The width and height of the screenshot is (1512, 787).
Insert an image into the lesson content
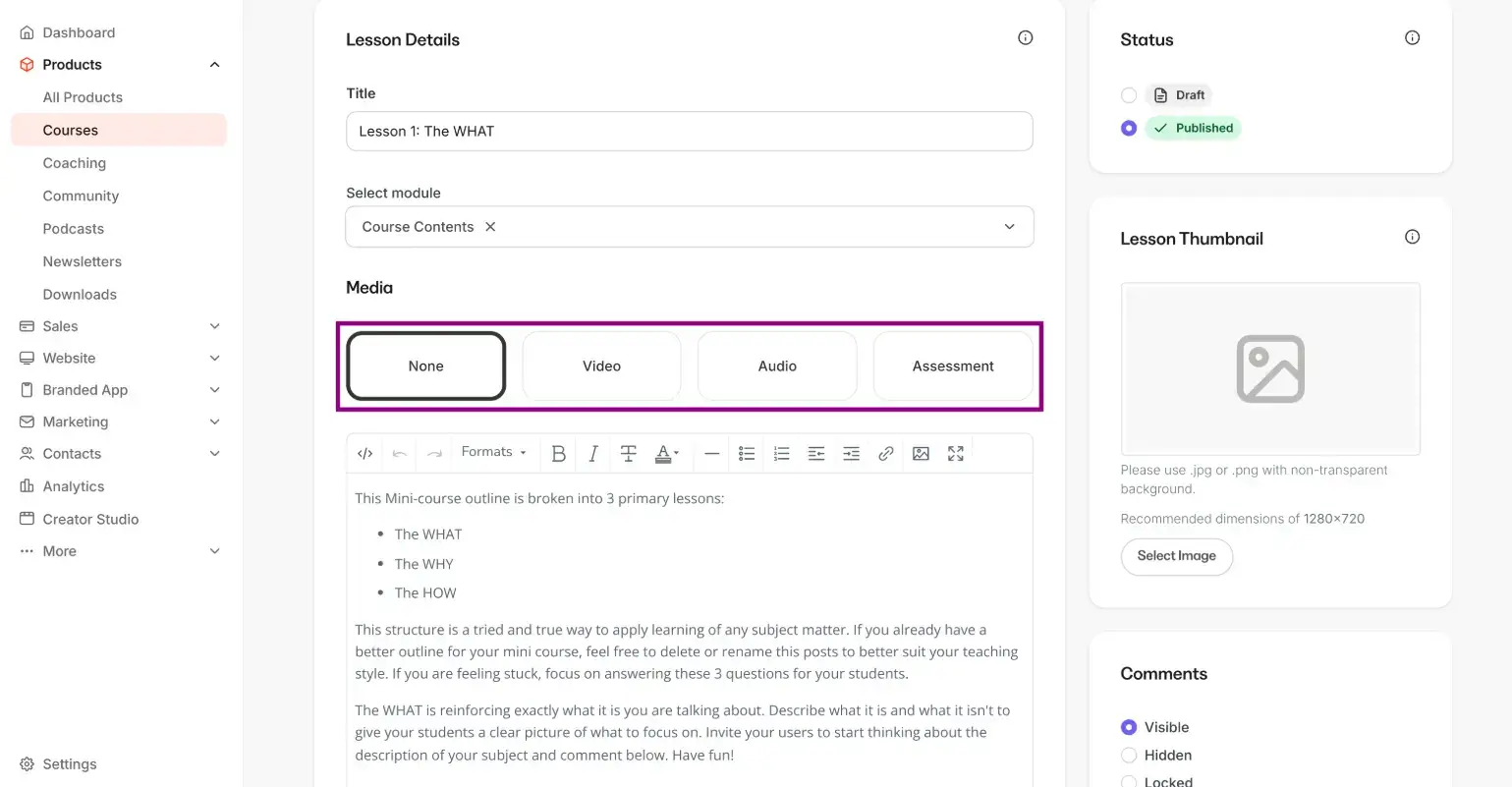[921, 453]
